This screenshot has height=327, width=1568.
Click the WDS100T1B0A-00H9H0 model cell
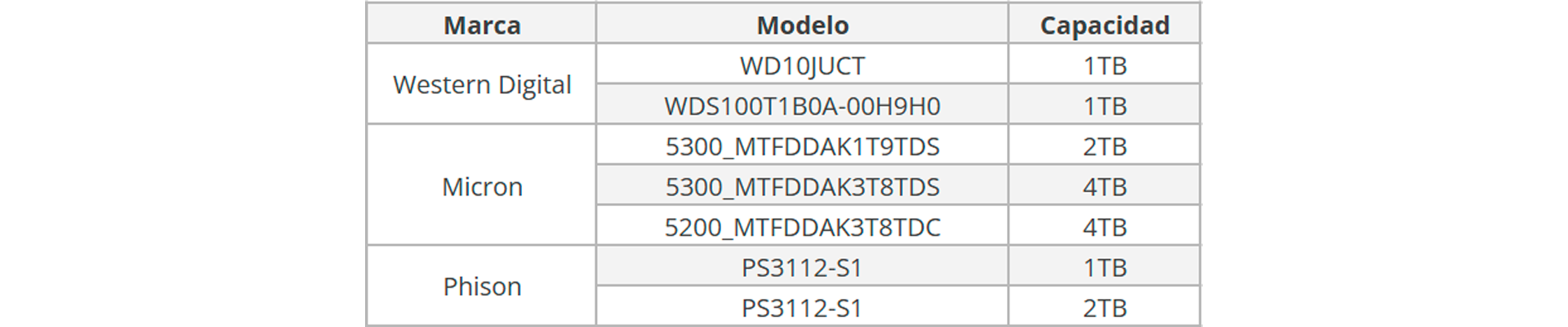tap(802, 106)
